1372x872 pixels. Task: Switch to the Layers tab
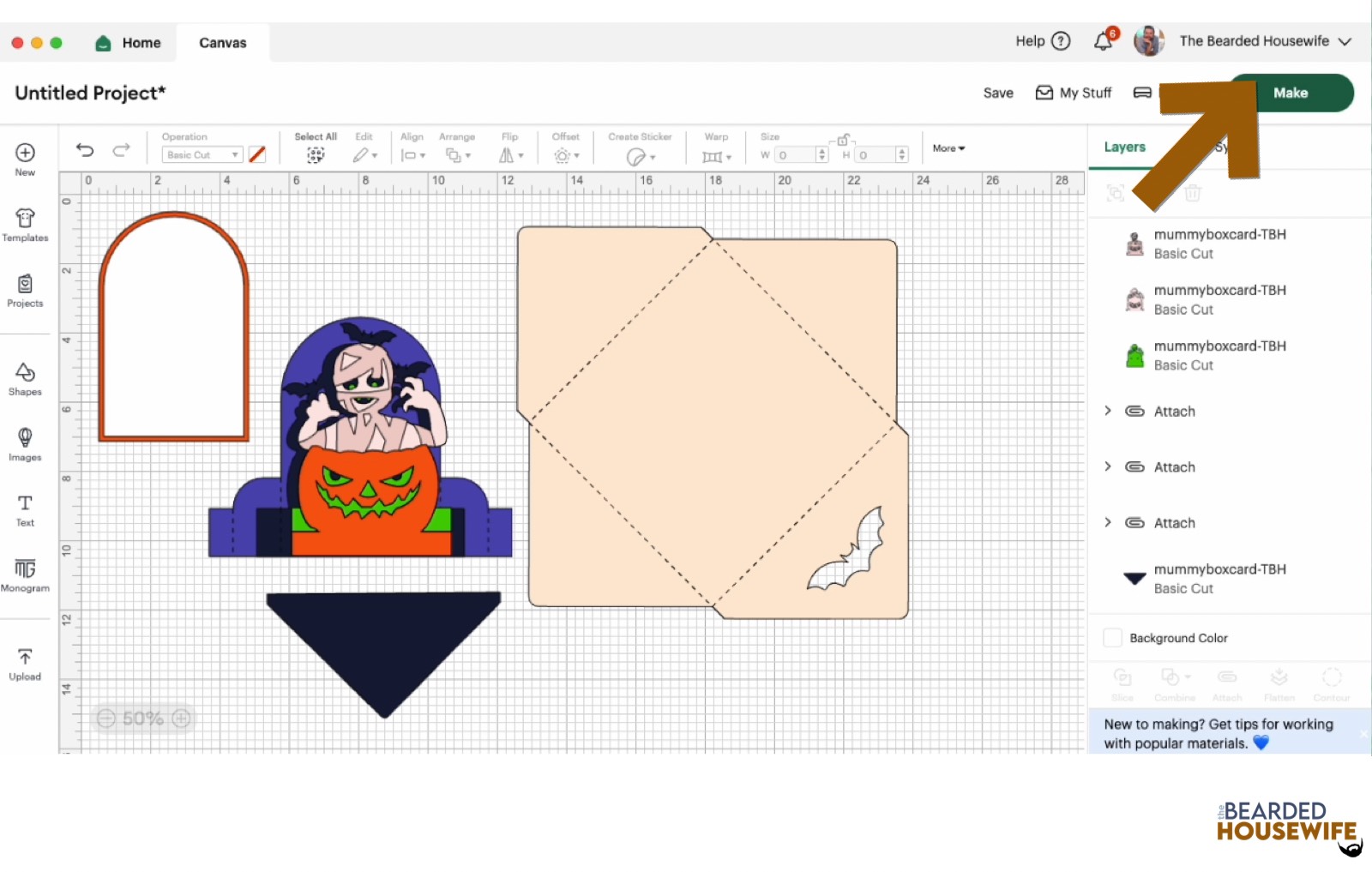(x=1124, y=147)
